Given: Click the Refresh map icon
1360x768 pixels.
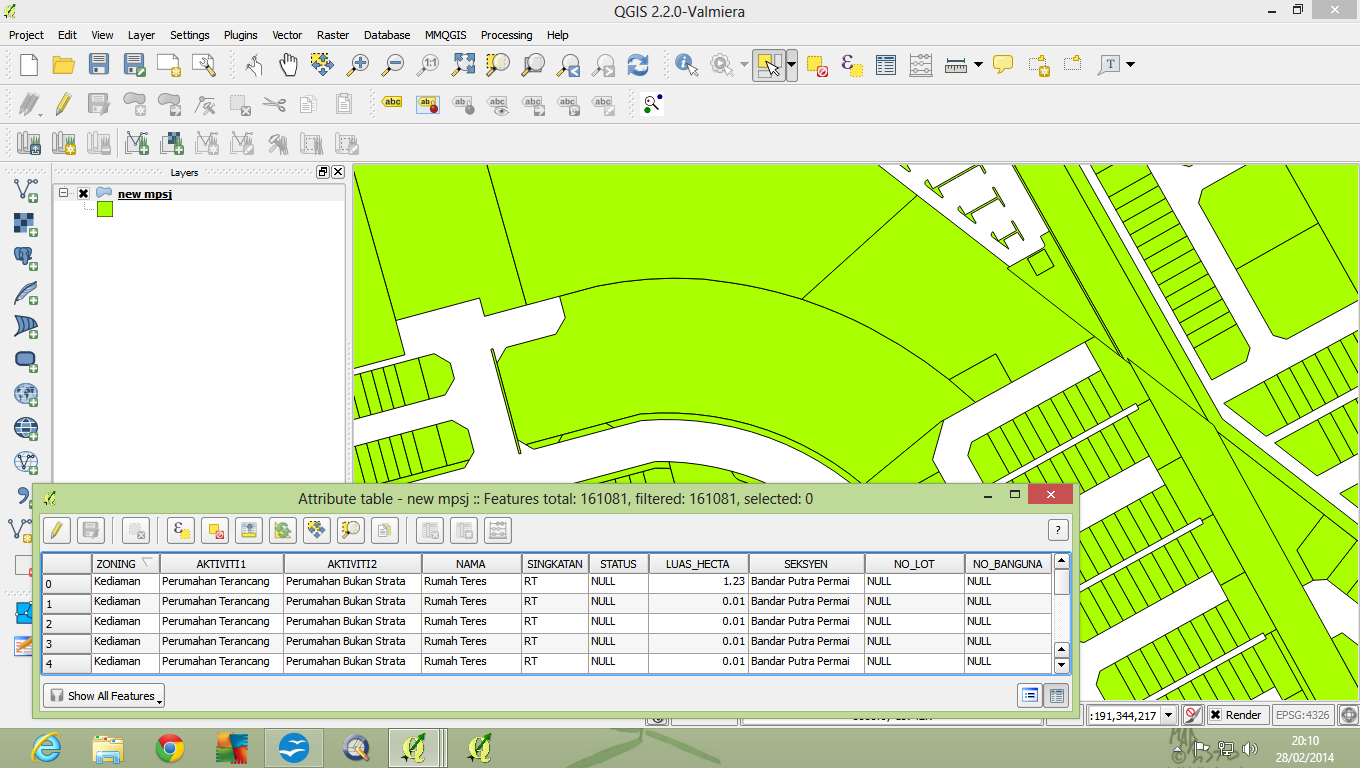Looking at the screenshot, I should point(638,65).
